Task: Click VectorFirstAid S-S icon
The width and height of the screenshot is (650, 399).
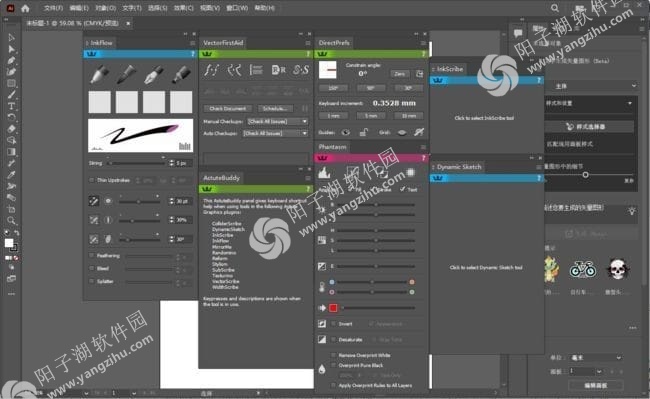Action: coord(301,70)
